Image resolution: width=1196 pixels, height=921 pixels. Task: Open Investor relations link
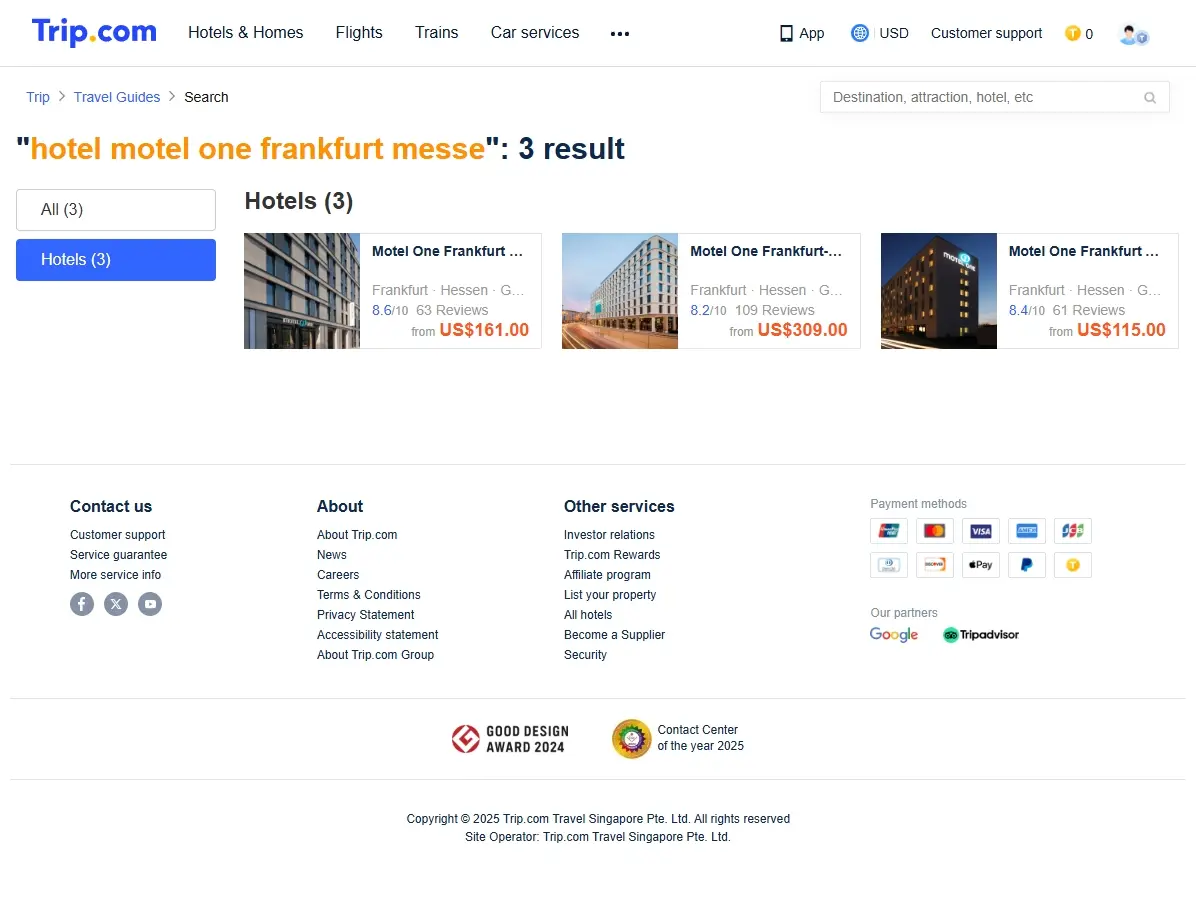609,535
